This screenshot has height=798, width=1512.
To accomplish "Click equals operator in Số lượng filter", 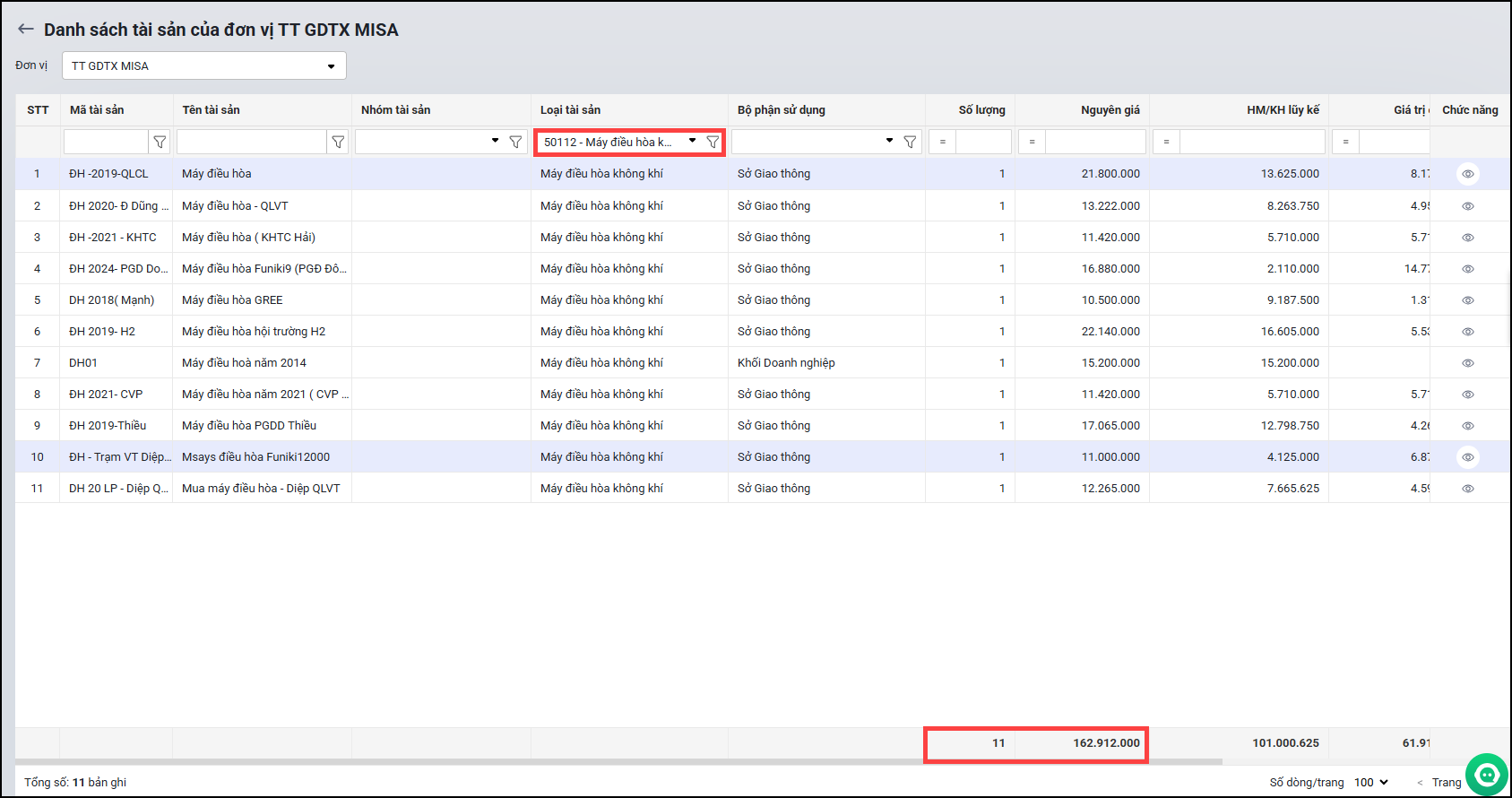I will coord(942,142).
